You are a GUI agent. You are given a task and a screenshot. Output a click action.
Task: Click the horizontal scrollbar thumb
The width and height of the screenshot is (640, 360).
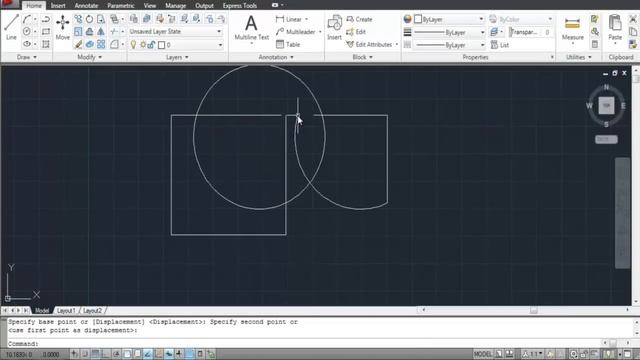coord(533,310)
